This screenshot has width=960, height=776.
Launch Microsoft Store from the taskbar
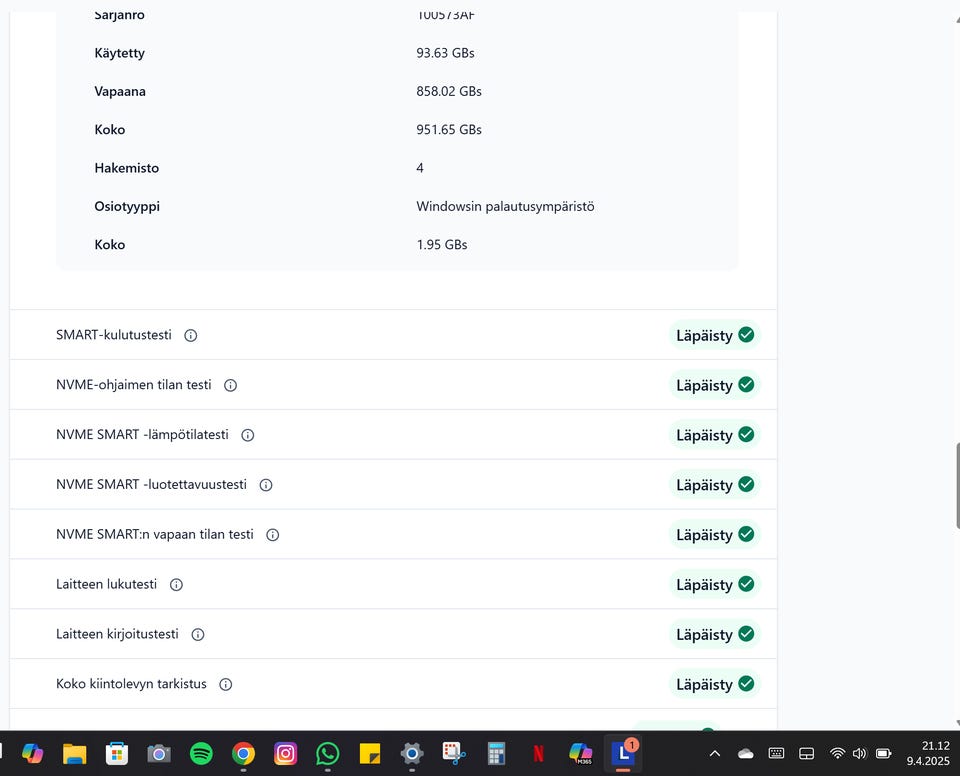point(117,753)
